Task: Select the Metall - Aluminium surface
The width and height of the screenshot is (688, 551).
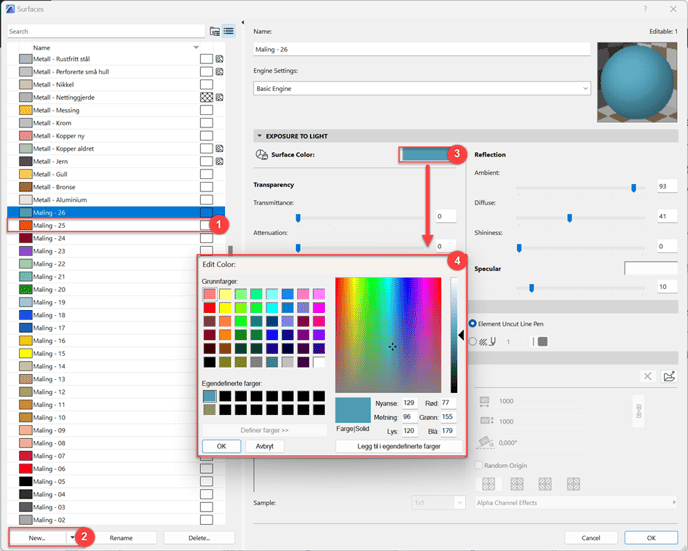Action: [x=116, y=200]
